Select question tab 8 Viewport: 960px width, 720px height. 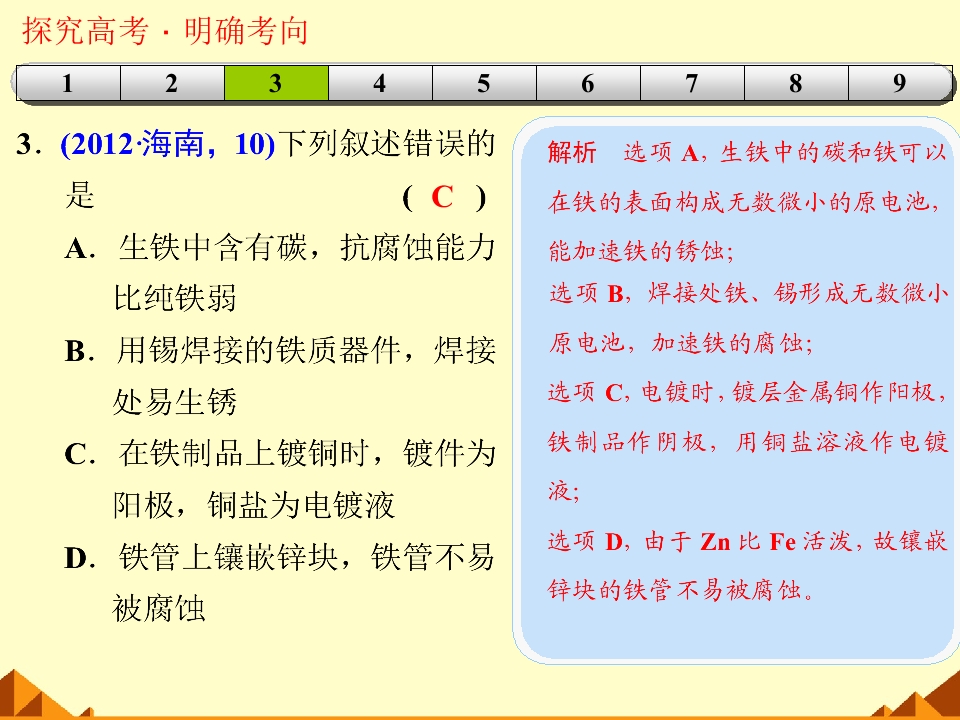[796, 83]
